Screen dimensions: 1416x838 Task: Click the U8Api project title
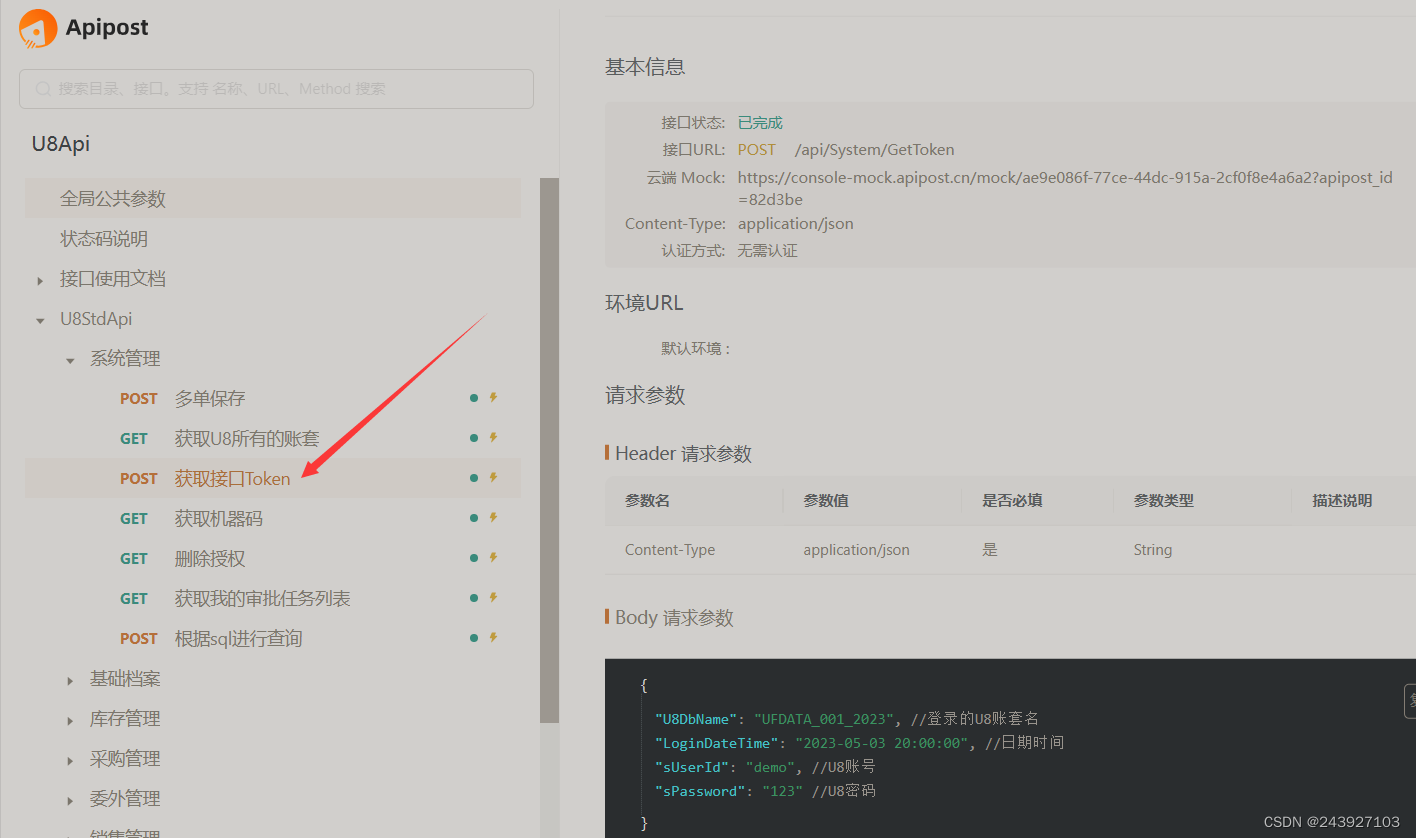tap(61, 144)
